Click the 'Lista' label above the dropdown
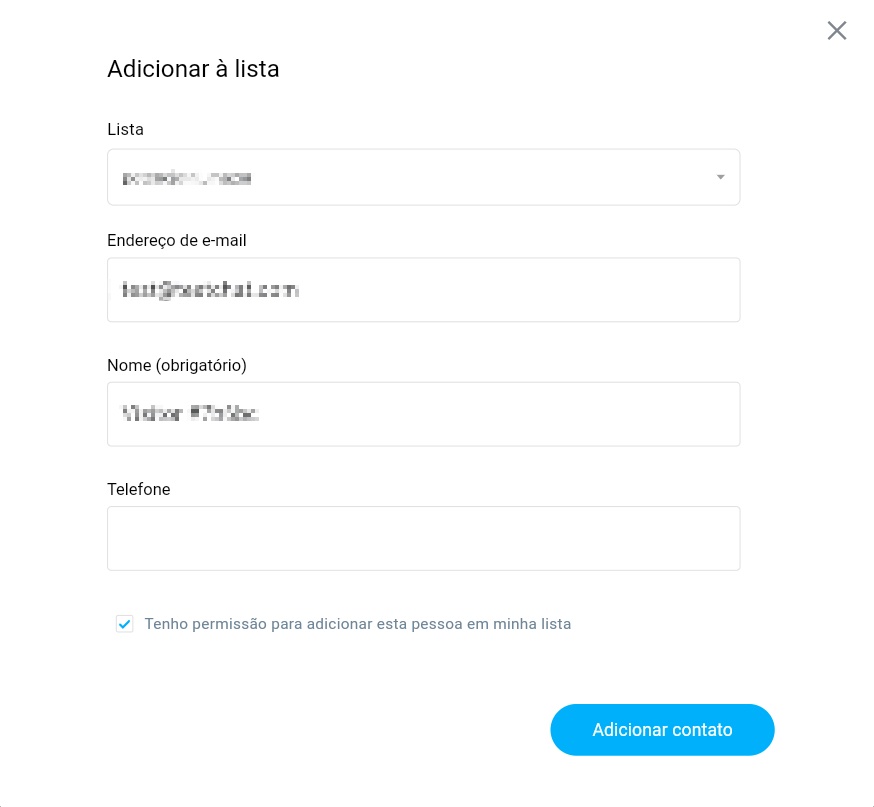Viewport: 874px width, 807px height. [125, 129]
